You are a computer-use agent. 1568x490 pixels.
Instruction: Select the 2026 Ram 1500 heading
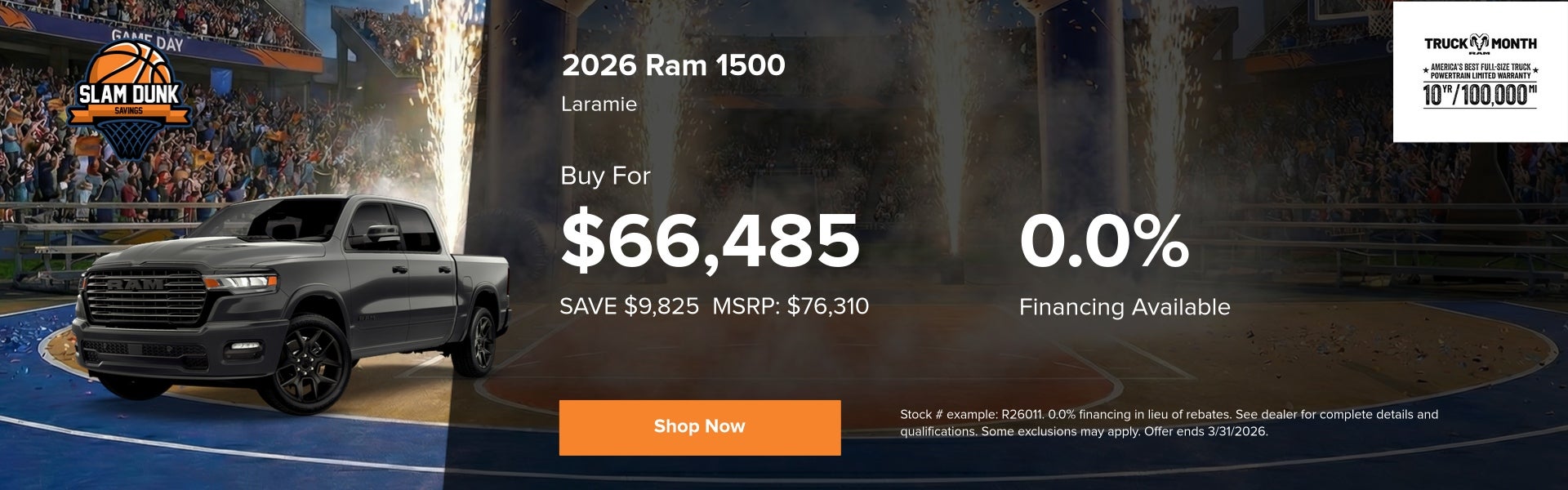(673, 65)
